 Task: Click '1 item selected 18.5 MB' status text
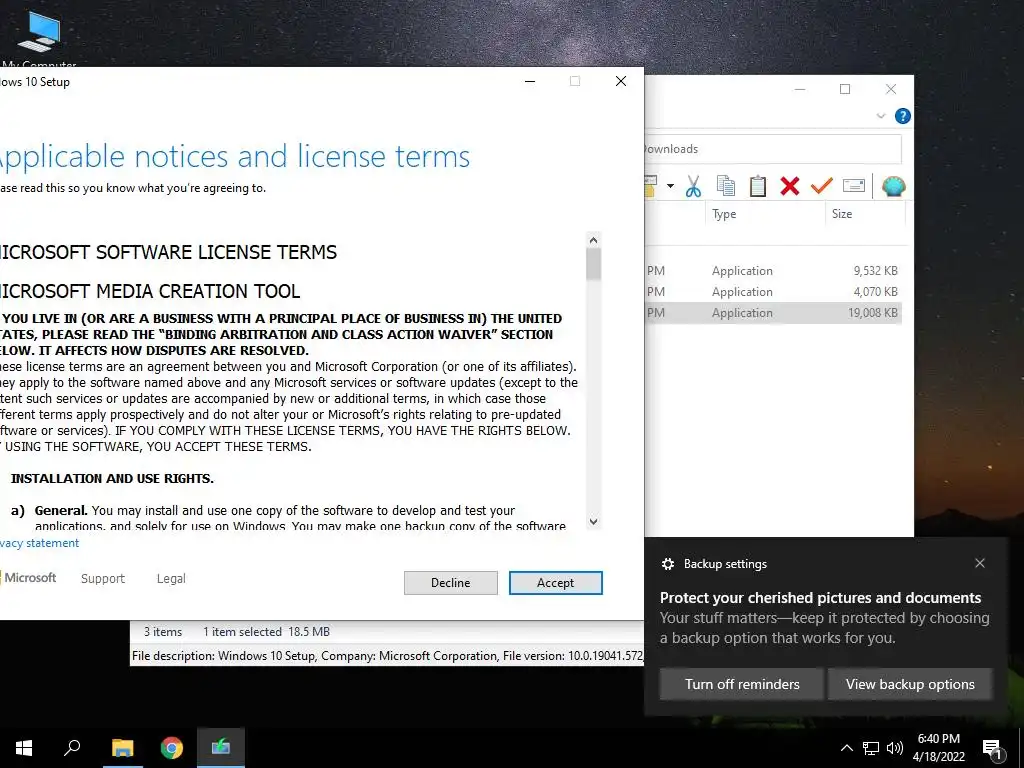[x=266, y=632]
